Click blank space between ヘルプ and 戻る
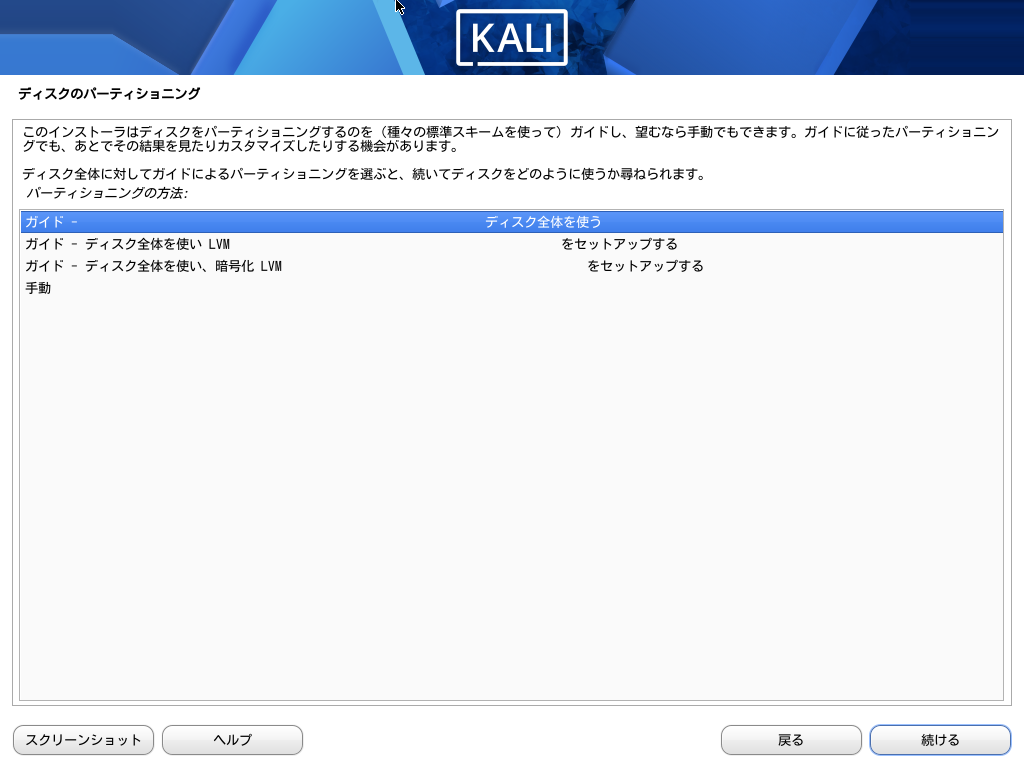The image size is (1024, 768). click(511, 740)
